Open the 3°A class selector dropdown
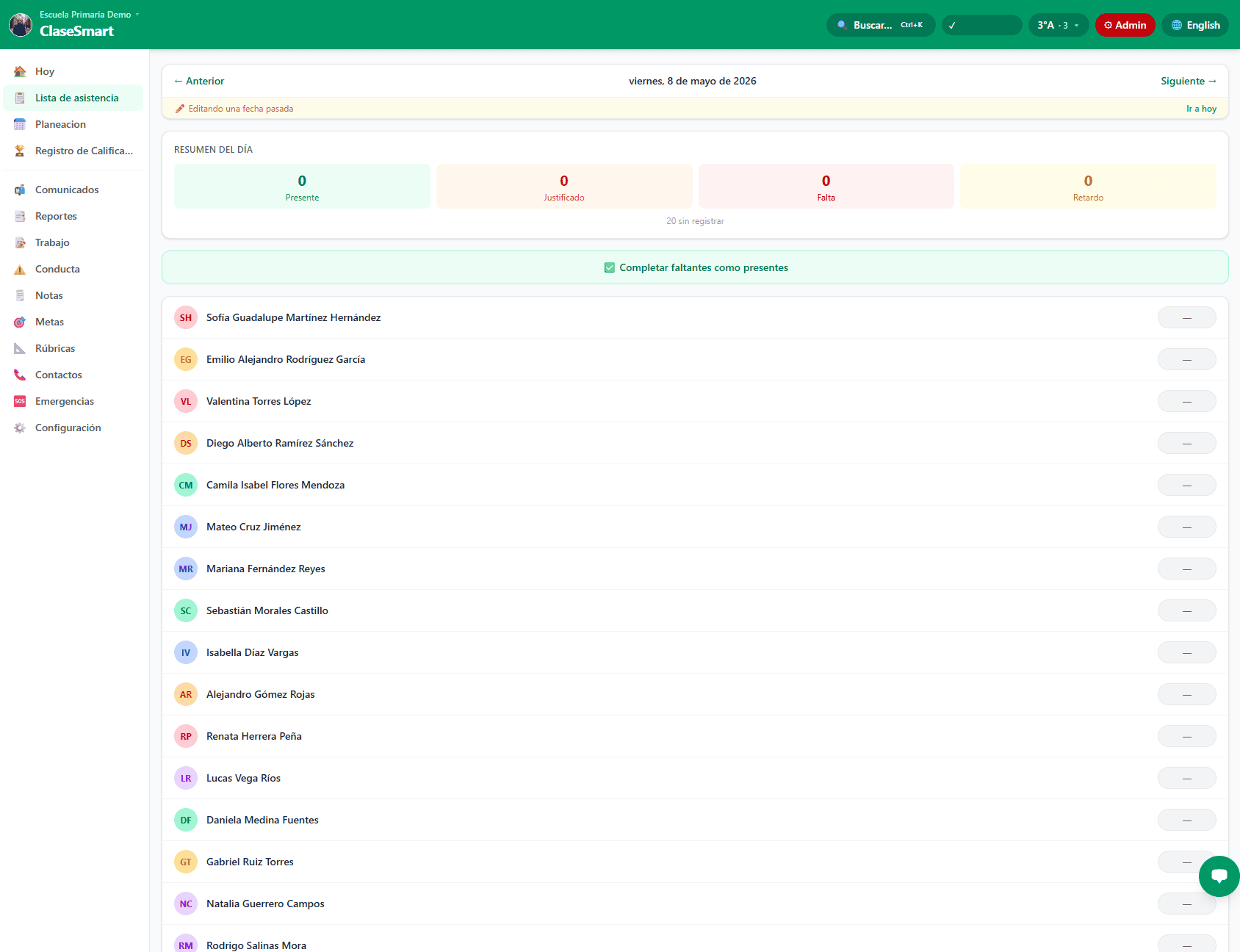The height and width of the screenshot is (952, 1240). pos(1059,25)
